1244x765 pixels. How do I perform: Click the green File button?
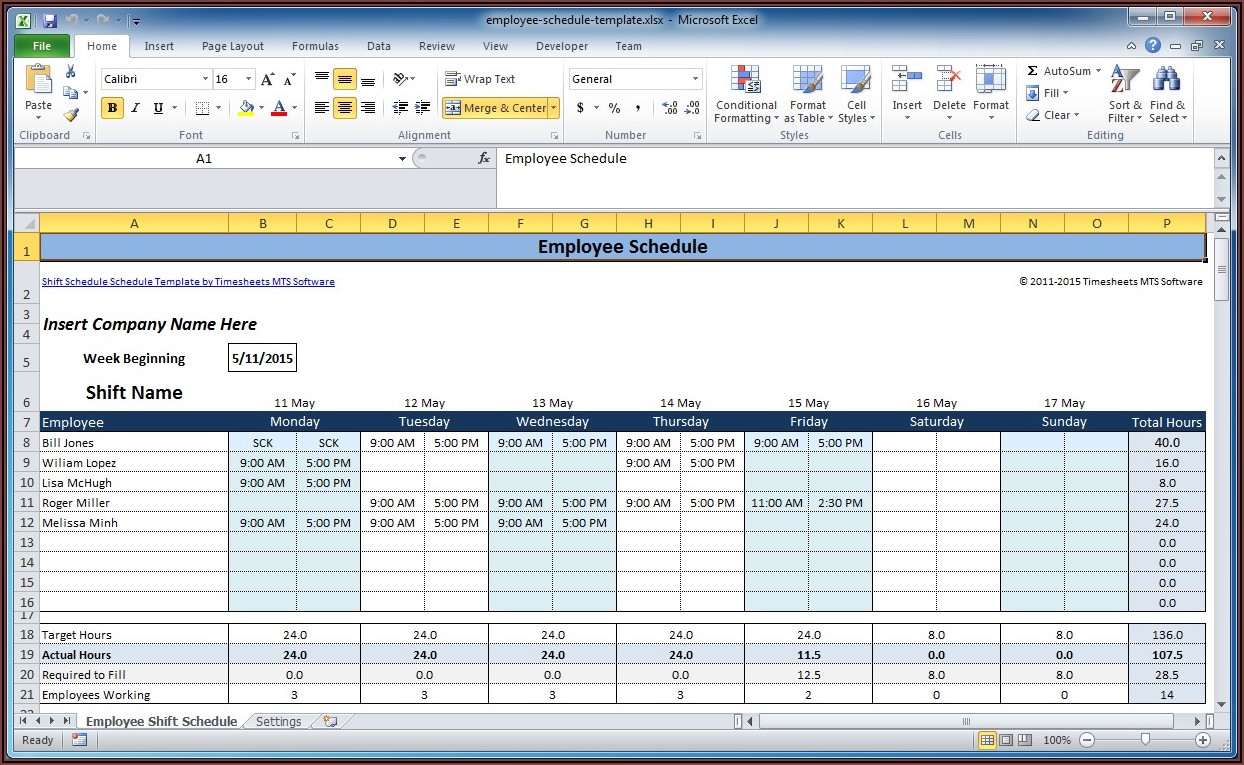coord(42,46)
